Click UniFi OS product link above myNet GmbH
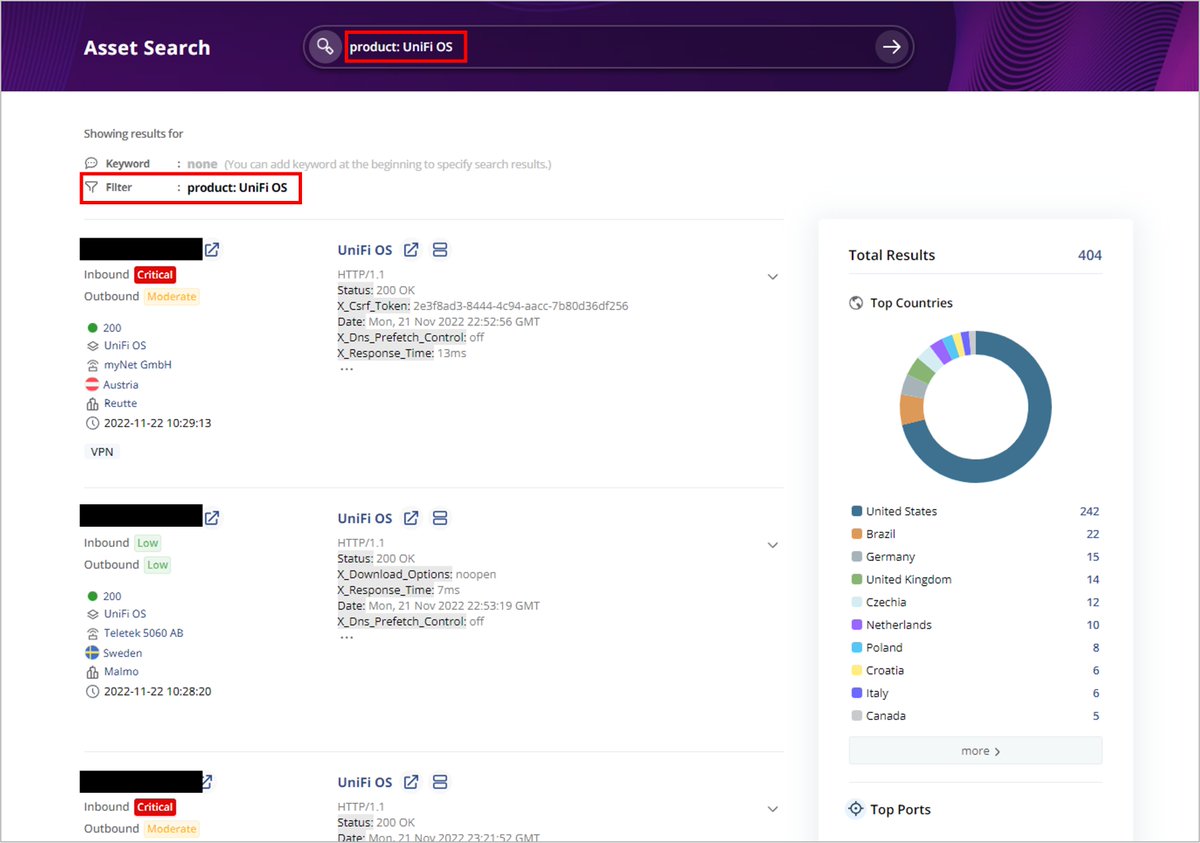Screen dimensions: 1200x843 (125, 346)
